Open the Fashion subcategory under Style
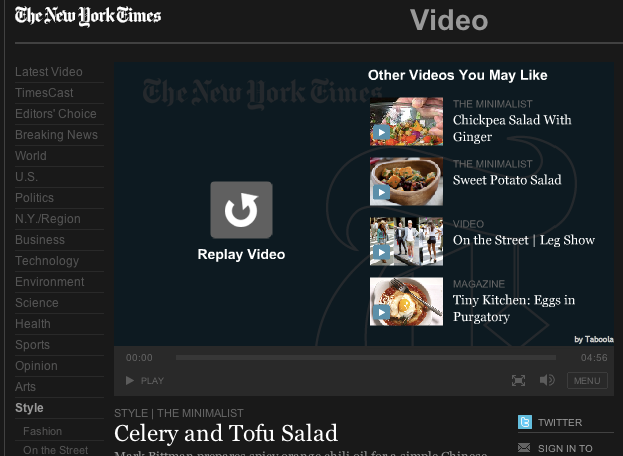This screenshot has width=623, height=456. (43, 431)
